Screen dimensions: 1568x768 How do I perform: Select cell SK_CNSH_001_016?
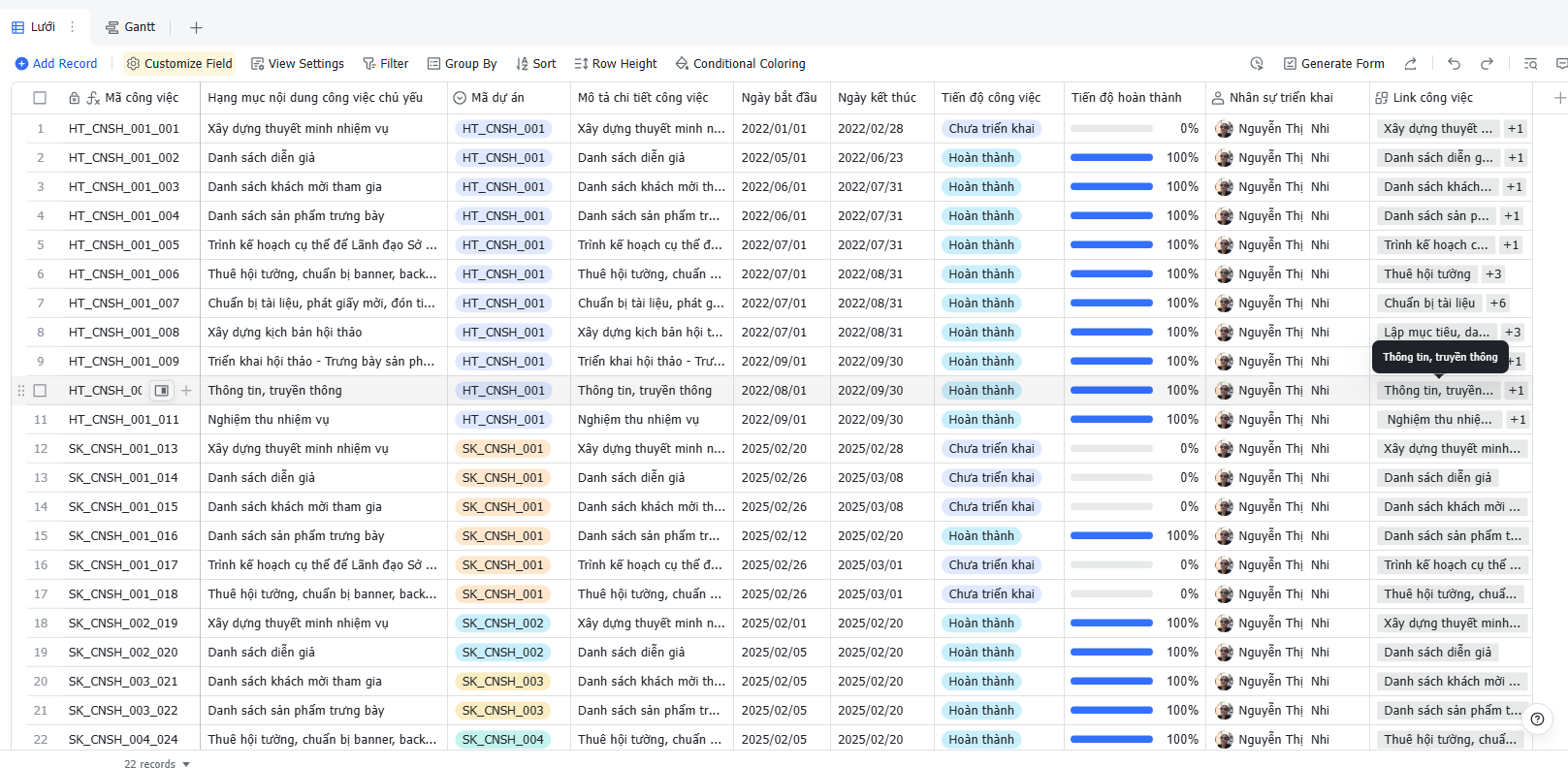point(123,535)
